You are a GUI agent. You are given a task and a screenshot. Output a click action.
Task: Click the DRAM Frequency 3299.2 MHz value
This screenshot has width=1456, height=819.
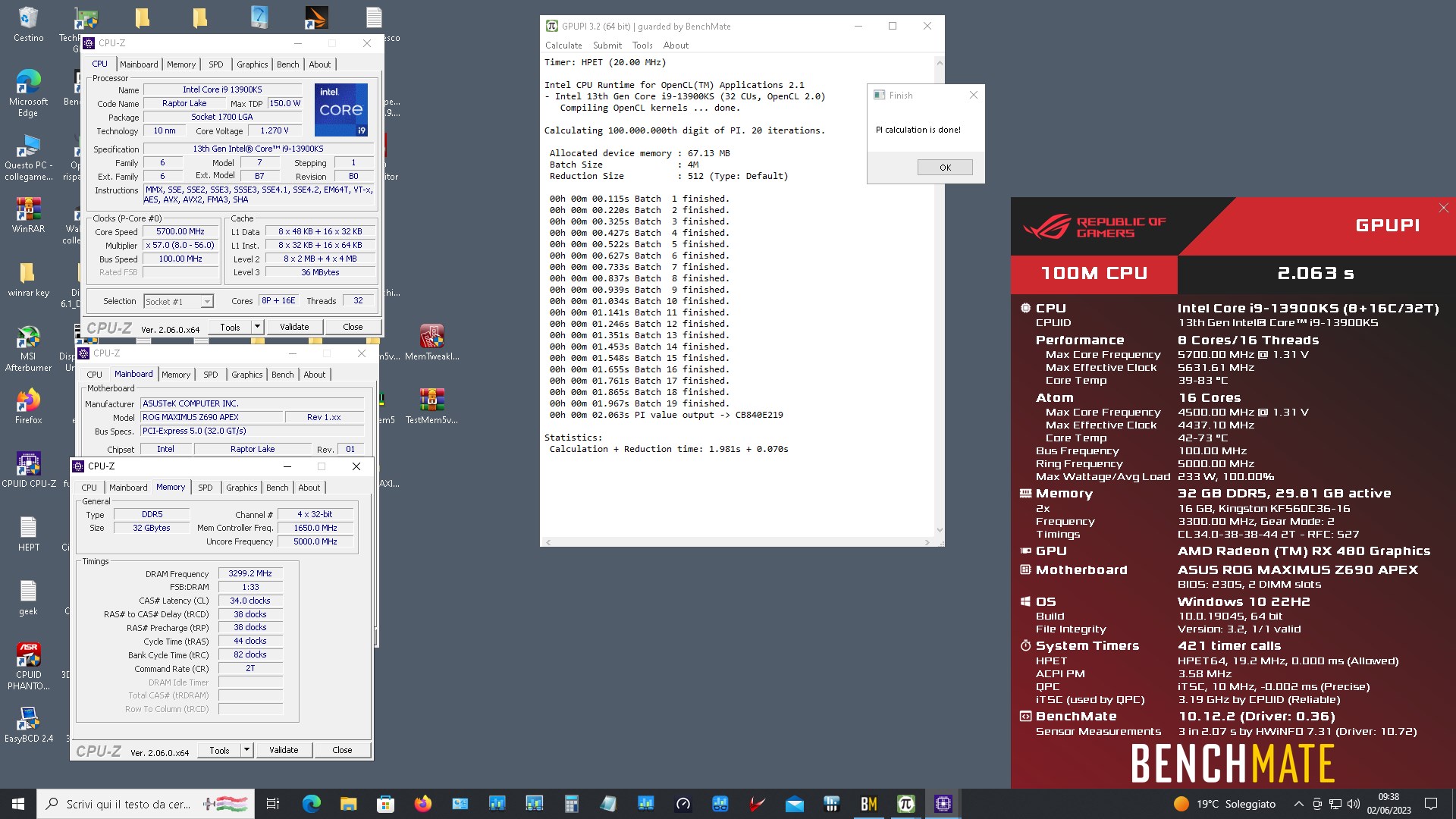(x=250, y=574)
